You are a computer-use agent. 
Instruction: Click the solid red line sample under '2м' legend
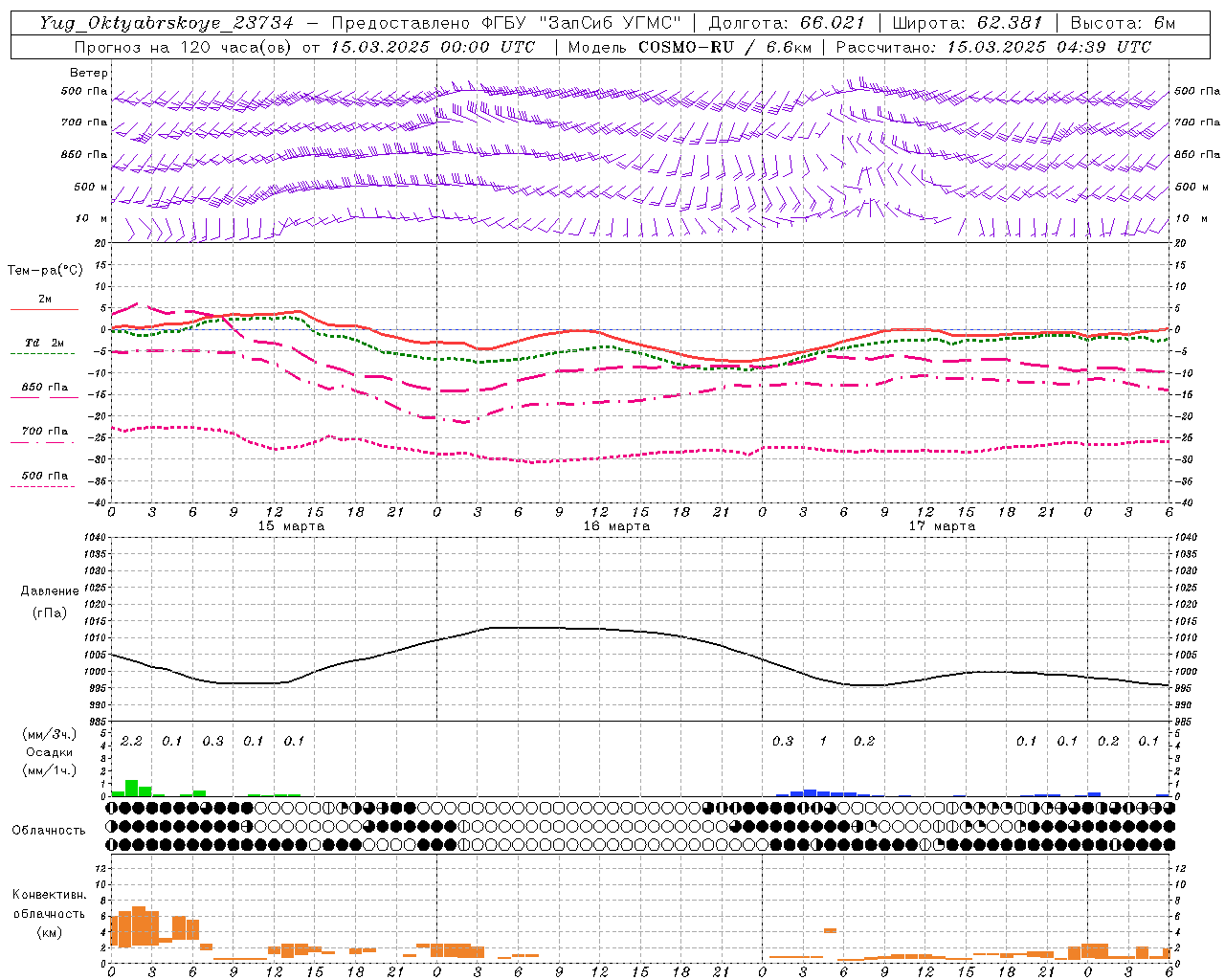[x=44, y=310]
